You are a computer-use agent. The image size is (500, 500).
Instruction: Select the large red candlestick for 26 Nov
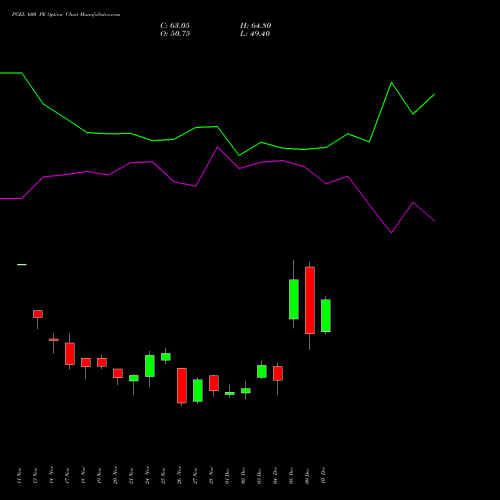coord(182,386)
